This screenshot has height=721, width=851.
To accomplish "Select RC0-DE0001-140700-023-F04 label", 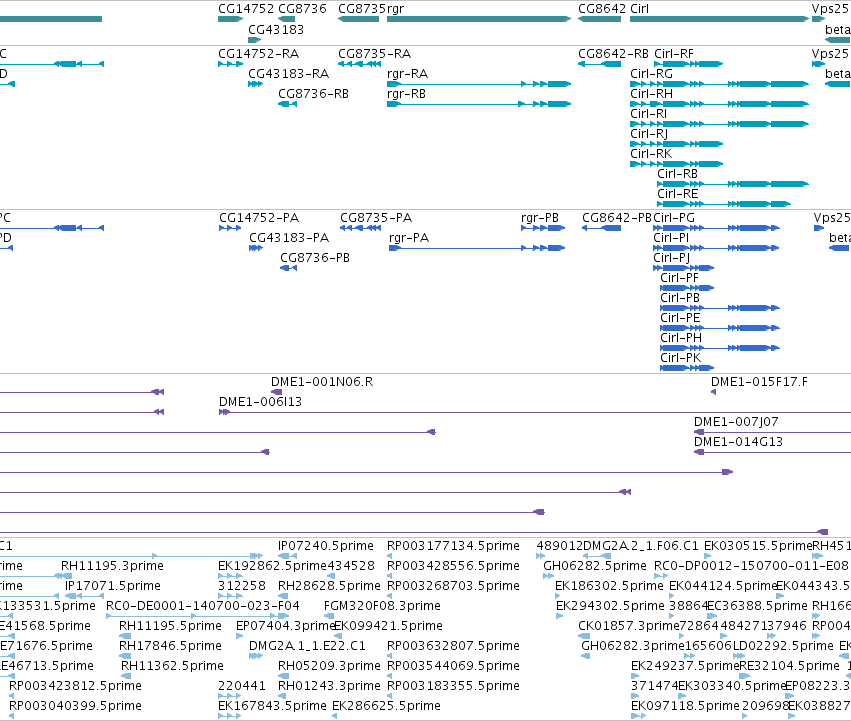I will [202, 606].
